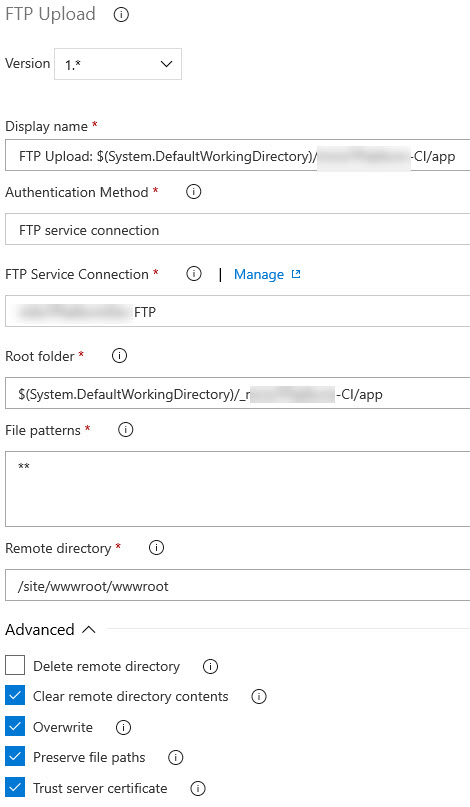
Task: Open File patterns info icon
Action: click(x=126, y=430)
